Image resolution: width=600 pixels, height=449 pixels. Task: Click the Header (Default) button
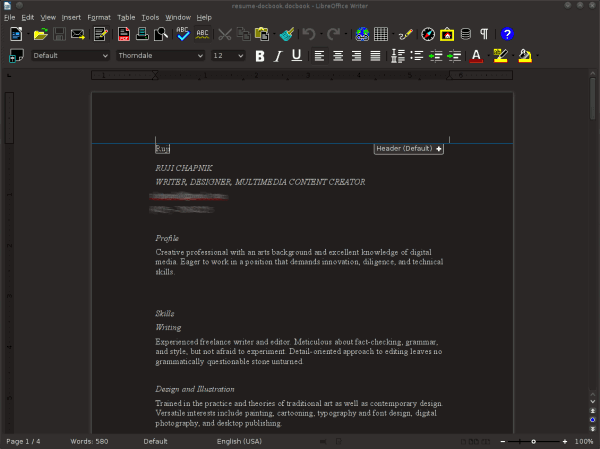408,149
